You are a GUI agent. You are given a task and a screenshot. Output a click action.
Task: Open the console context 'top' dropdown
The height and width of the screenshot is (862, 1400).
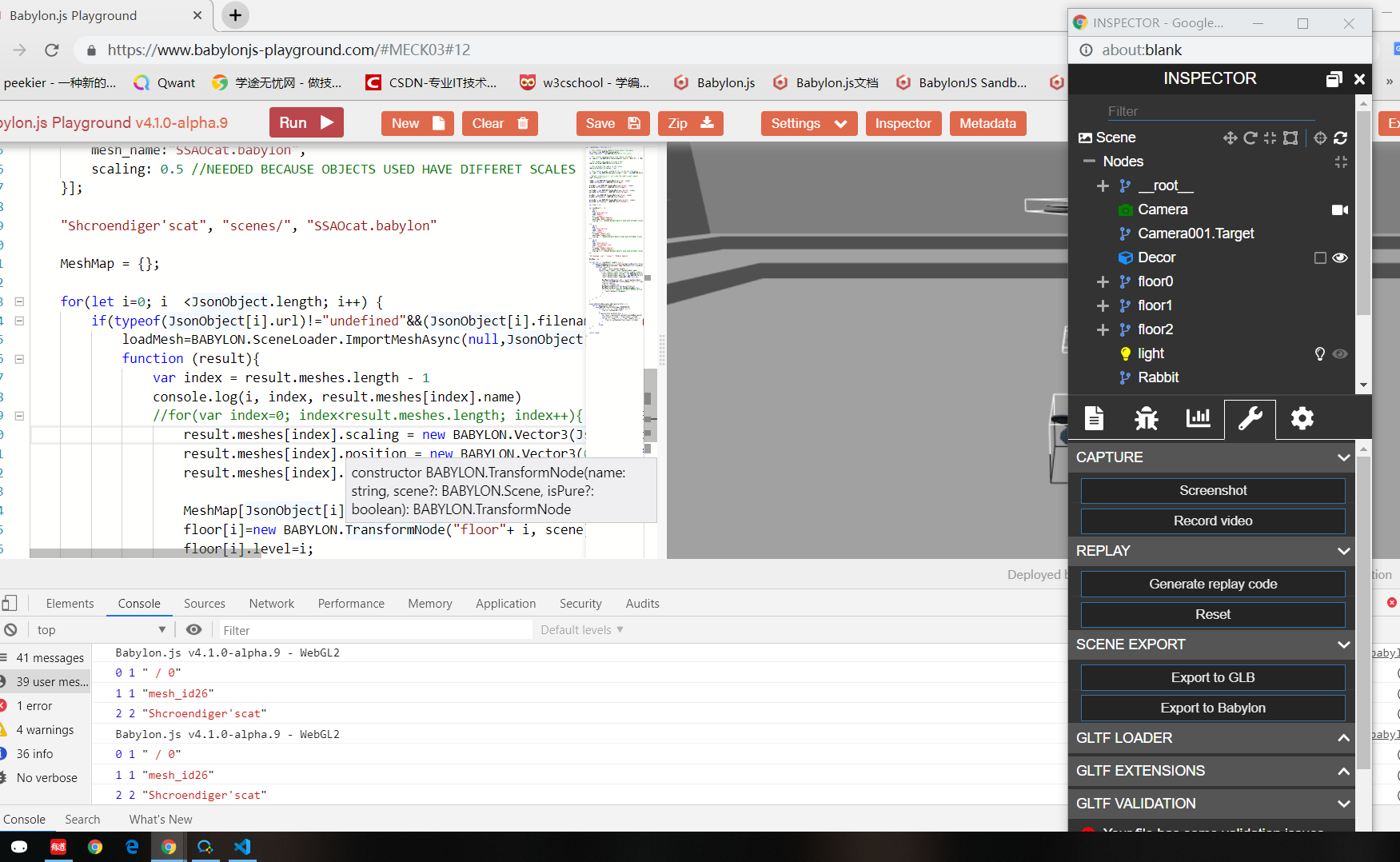pyautogui.click(x=102, y=630)
